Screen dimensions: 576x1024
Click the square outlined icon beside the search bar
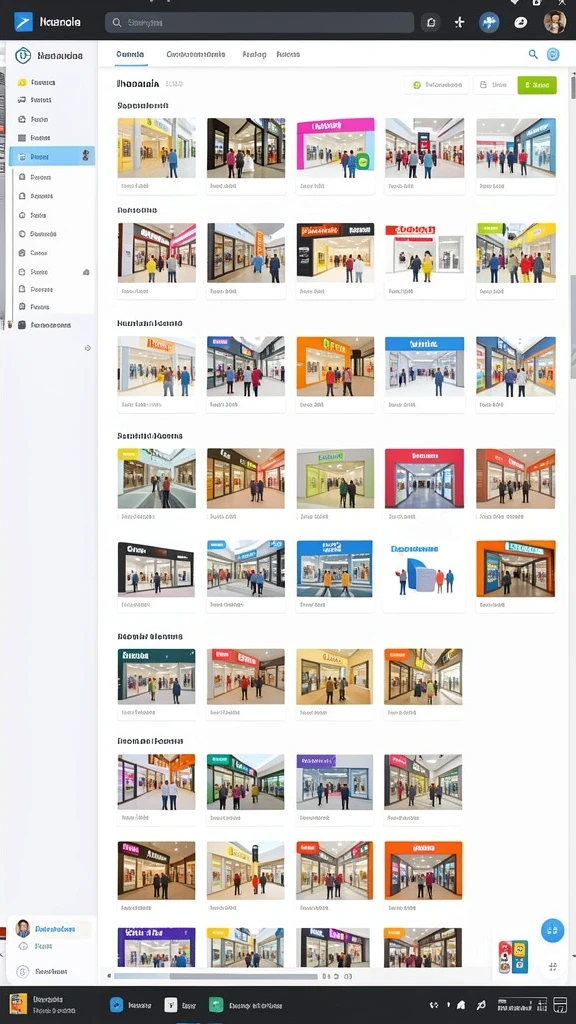click(x=430, y=22)
